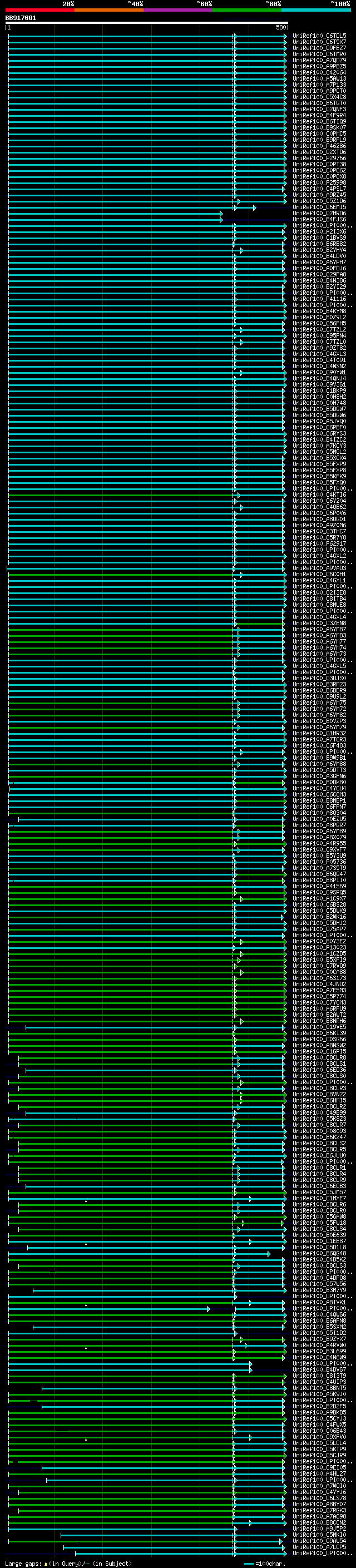Click the cyan ~100% identity legend segment
The width and height of the screenshot is (356, 1568).
tap(317, 10)
